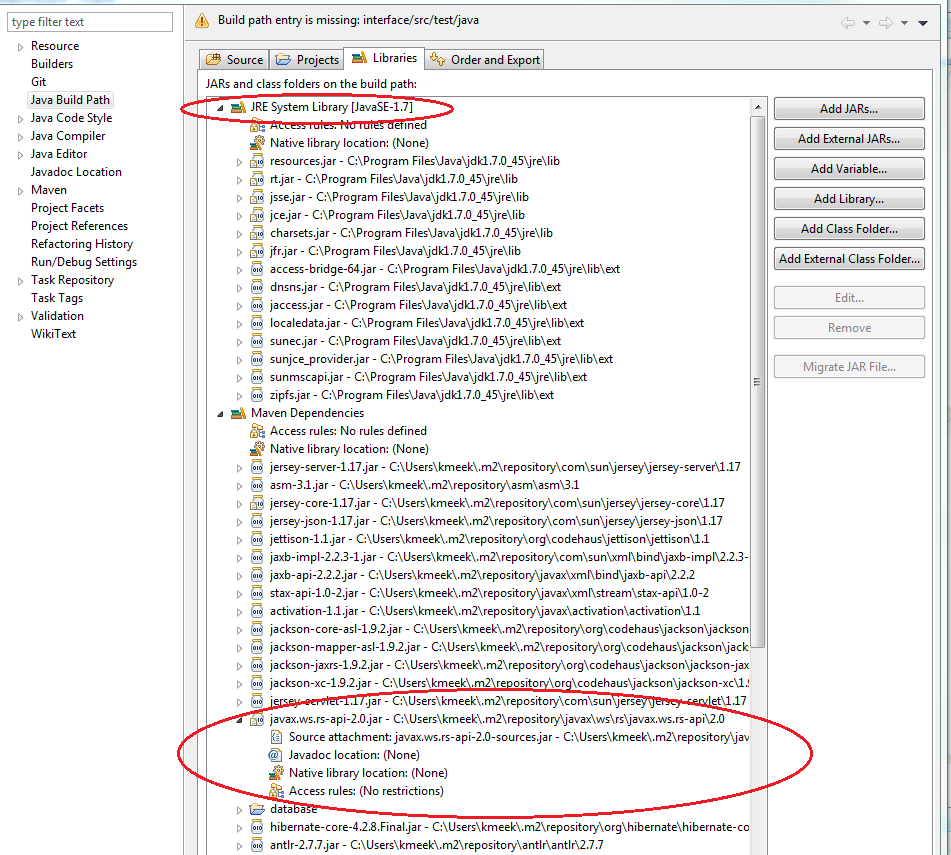Switch to the Projects tab
951x855 pixels.
tap(308, 60)
